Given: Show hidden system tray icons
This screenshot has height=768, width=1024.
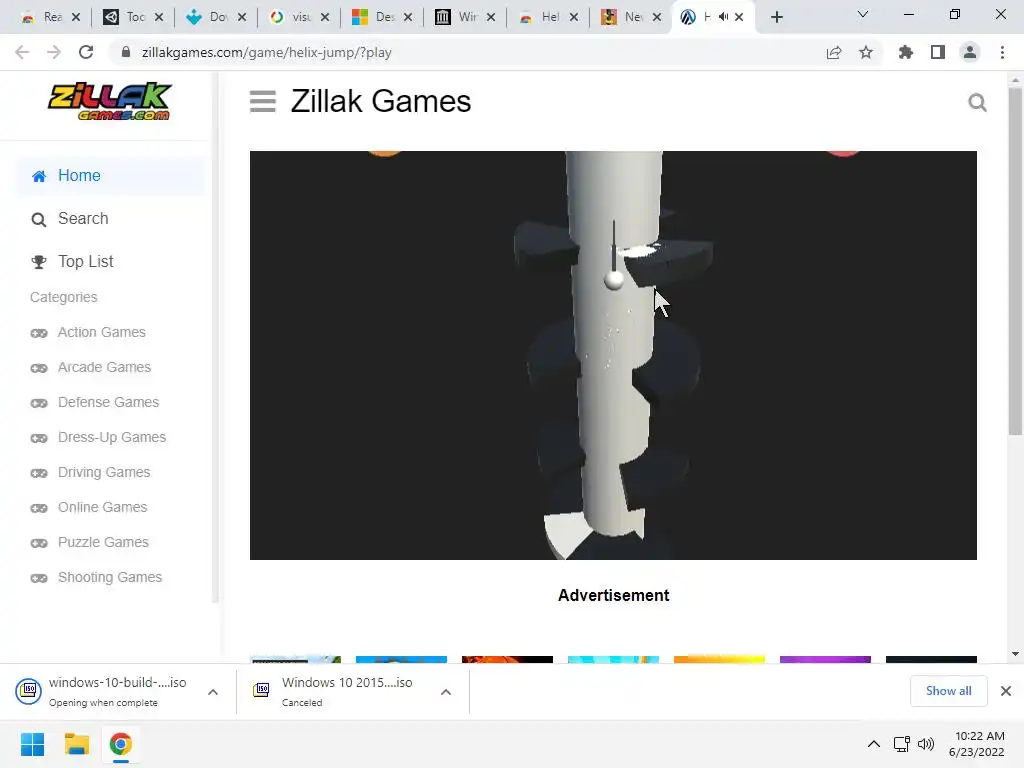Looking at the screenshot, I should [x=874, y=744].
